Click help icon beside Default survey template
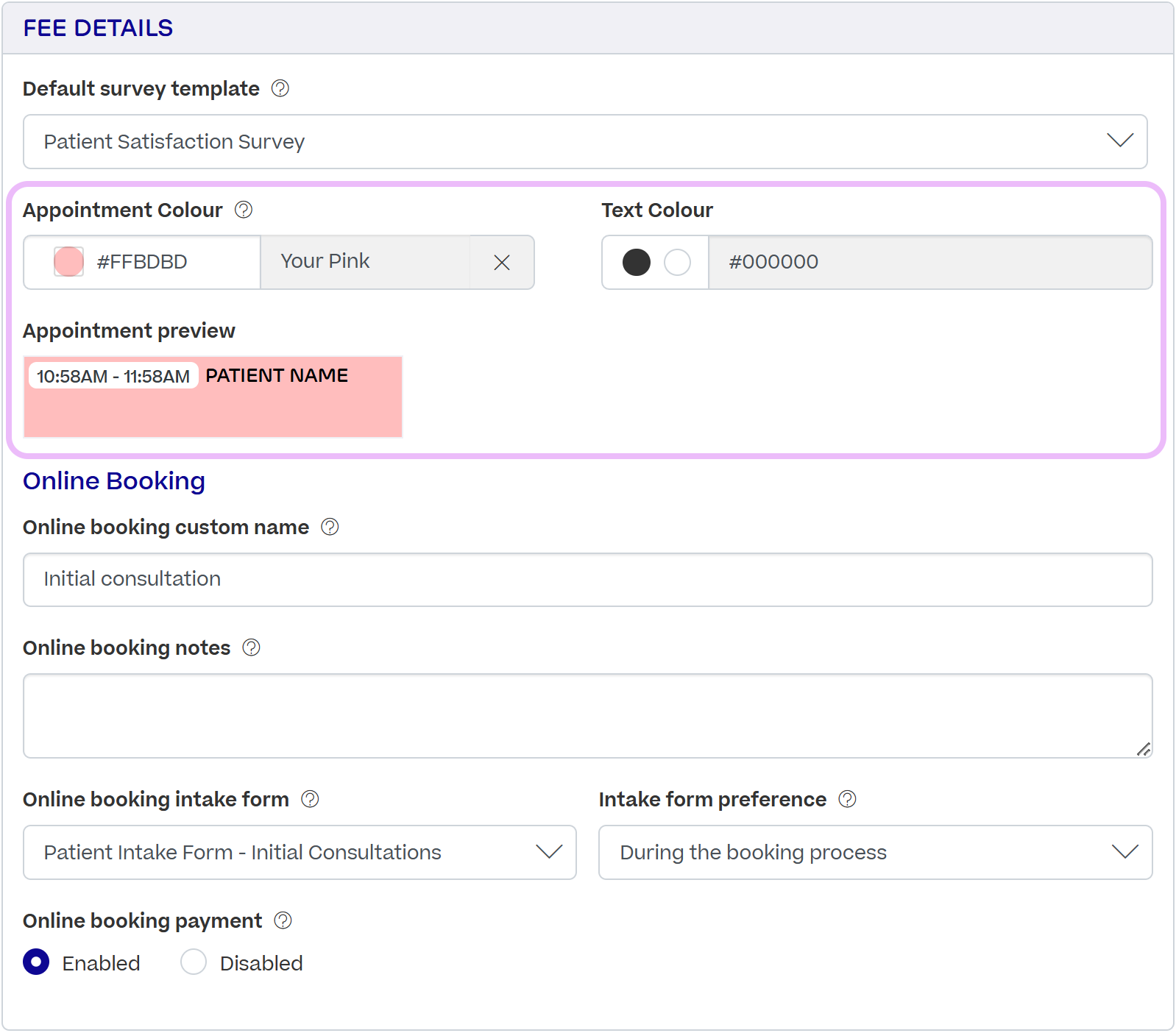This screenshot has width=1176, height=1033. (x=280, y=88)
